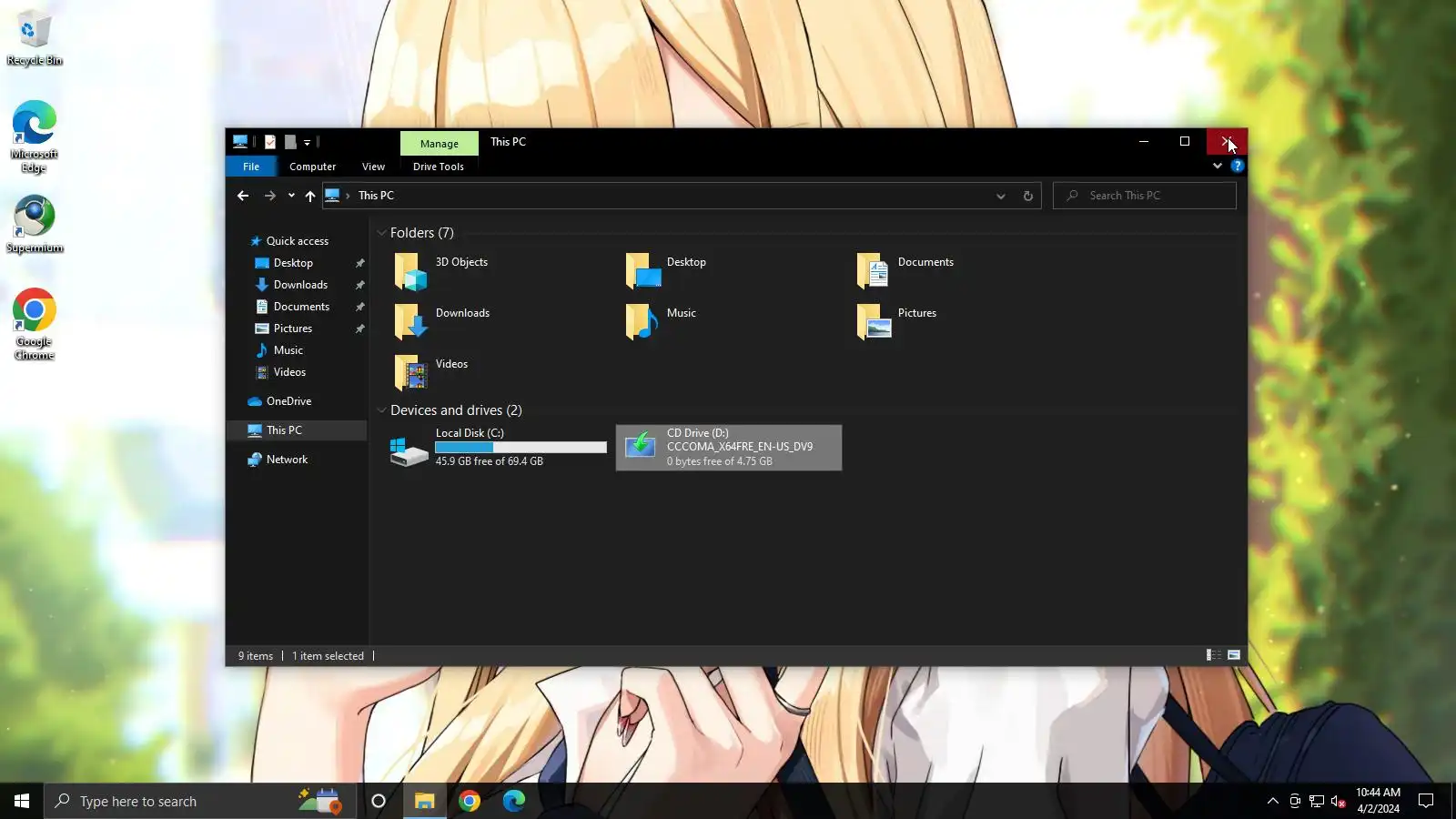Launch Microsoft Edge from the desktop
Image resolution: width=1456 pixels, height=819 pixels.
34,136
